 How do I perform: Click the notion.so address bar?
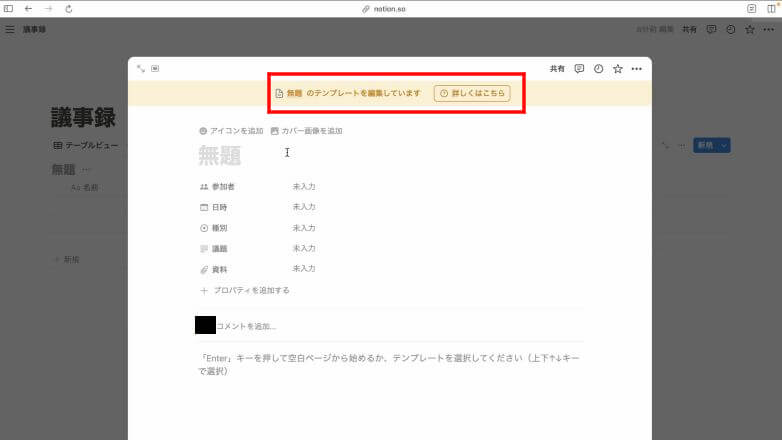[x=384, y=9]
